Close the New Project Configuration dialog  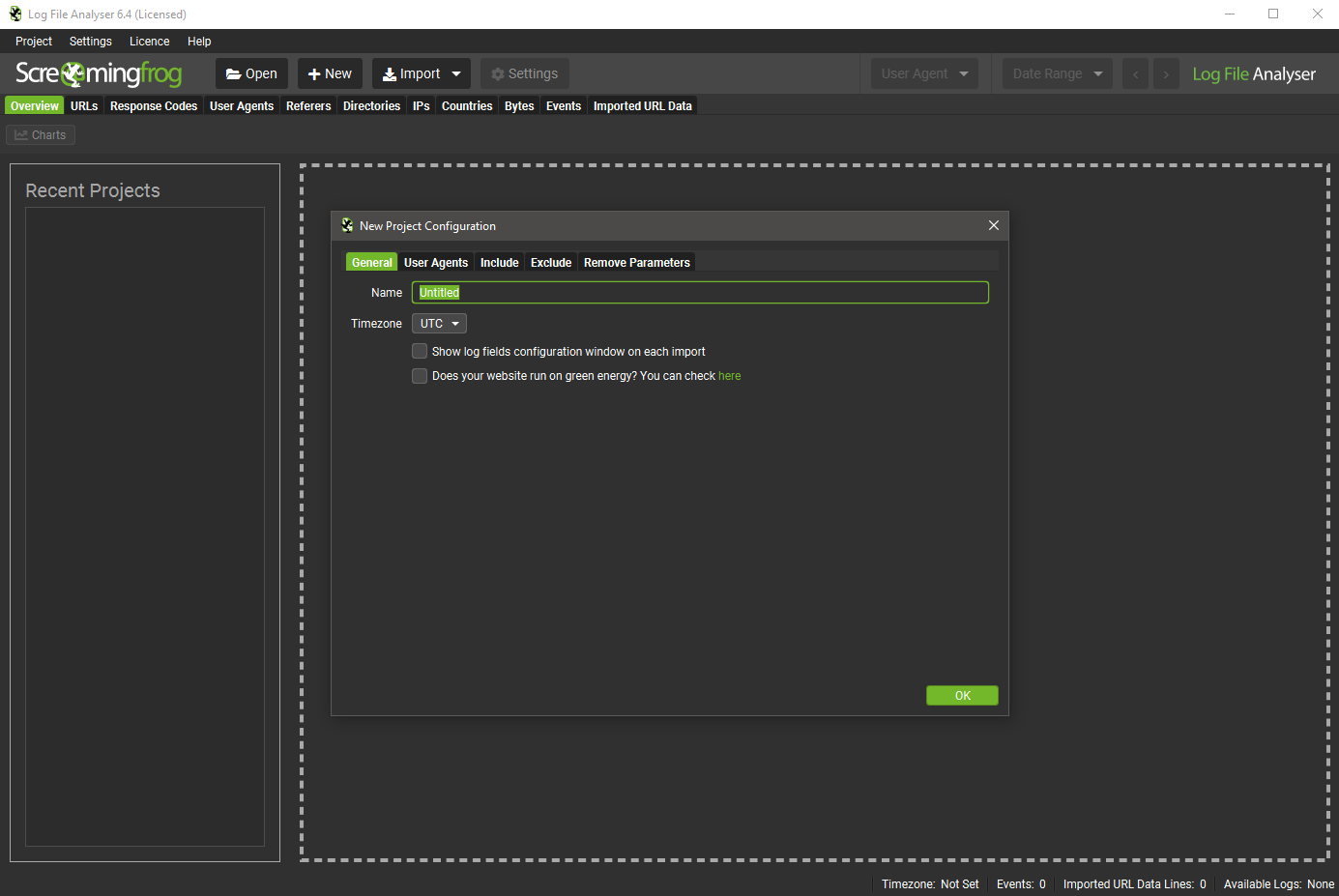(993, 225)
